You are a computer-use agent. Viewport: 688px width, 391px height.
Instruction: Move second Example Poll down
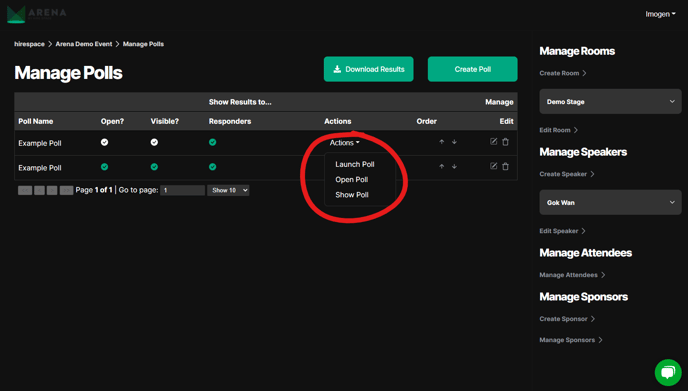point(454,166)
